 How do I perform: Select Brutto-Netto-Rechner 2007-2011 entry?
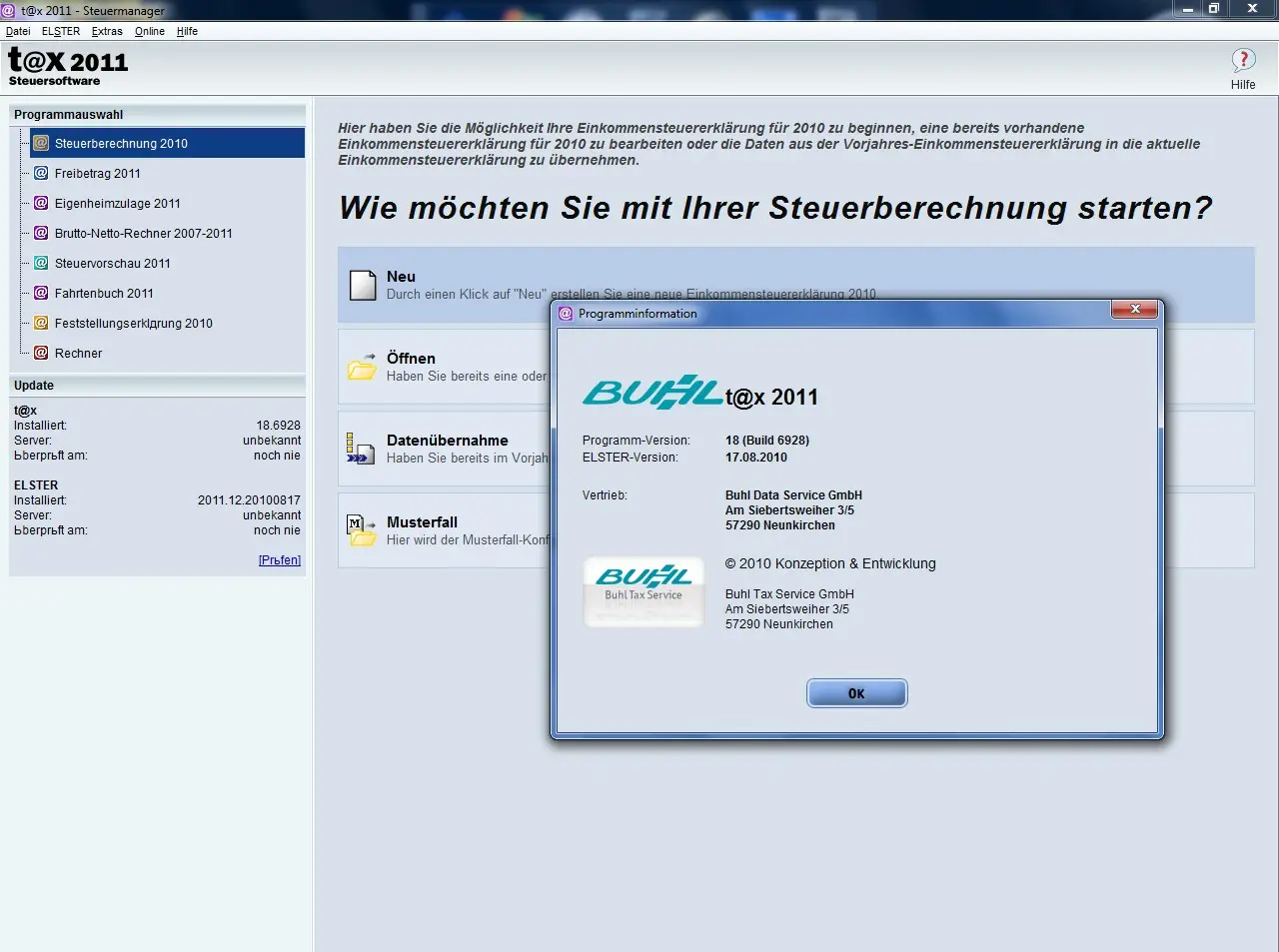(x=144, y=233)
